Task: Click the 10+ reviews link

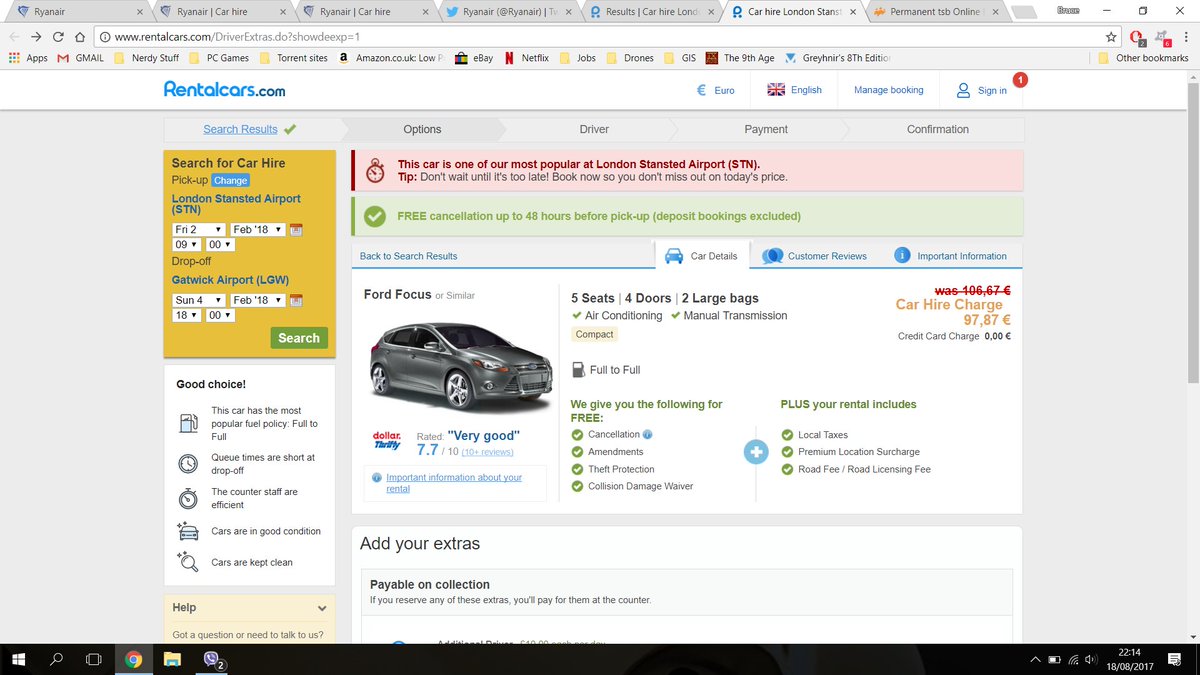Action: pyautogui.click(x=488, y=452)
